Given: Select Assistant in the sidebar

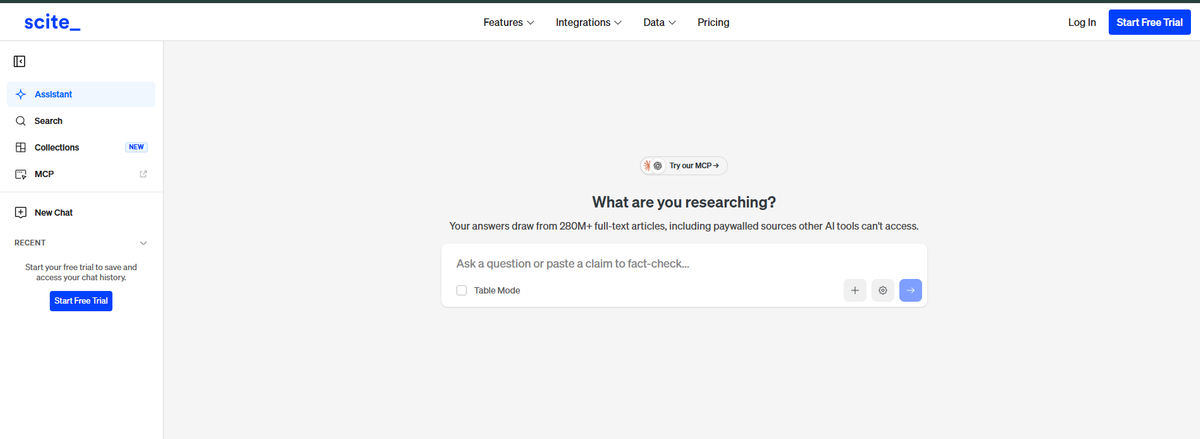Looking at the screenshot, I should click(x=81, y=94).
